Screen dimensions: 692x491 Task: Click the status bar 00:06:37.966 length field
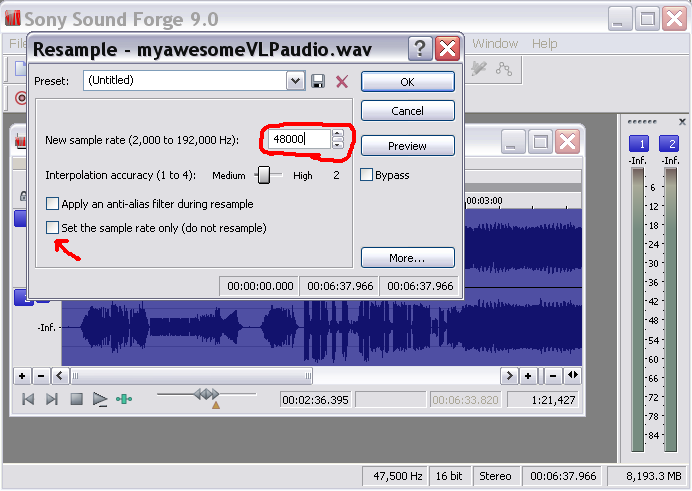click(x=563, y=476)
